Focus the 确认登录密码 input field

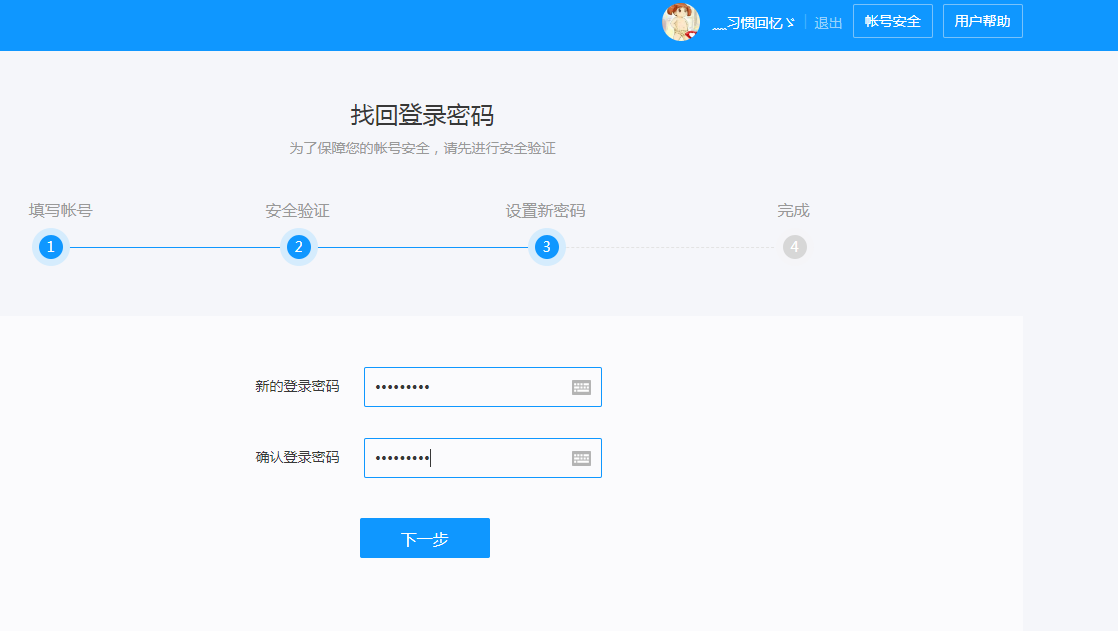point(470,457)
